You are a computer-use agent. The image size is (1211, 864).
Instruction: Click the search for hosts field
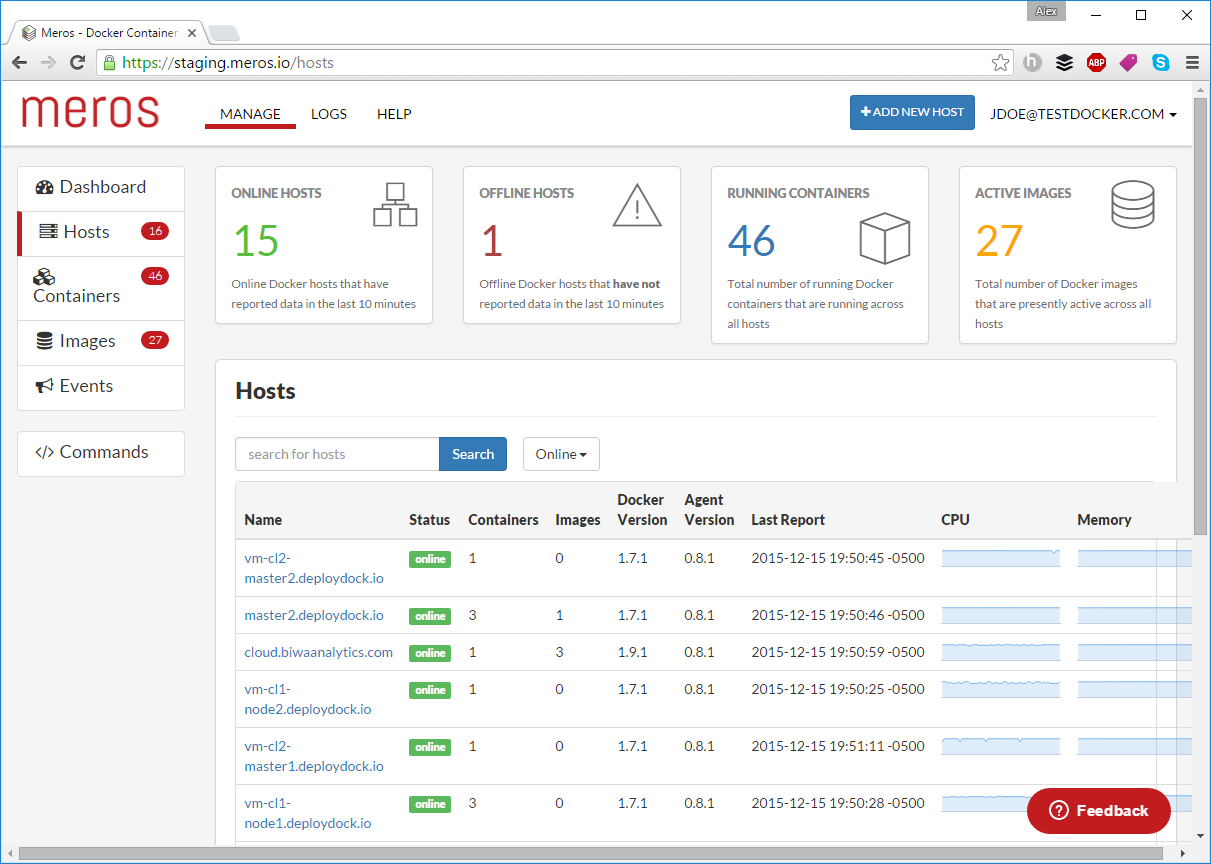click(x=337, y=454)
